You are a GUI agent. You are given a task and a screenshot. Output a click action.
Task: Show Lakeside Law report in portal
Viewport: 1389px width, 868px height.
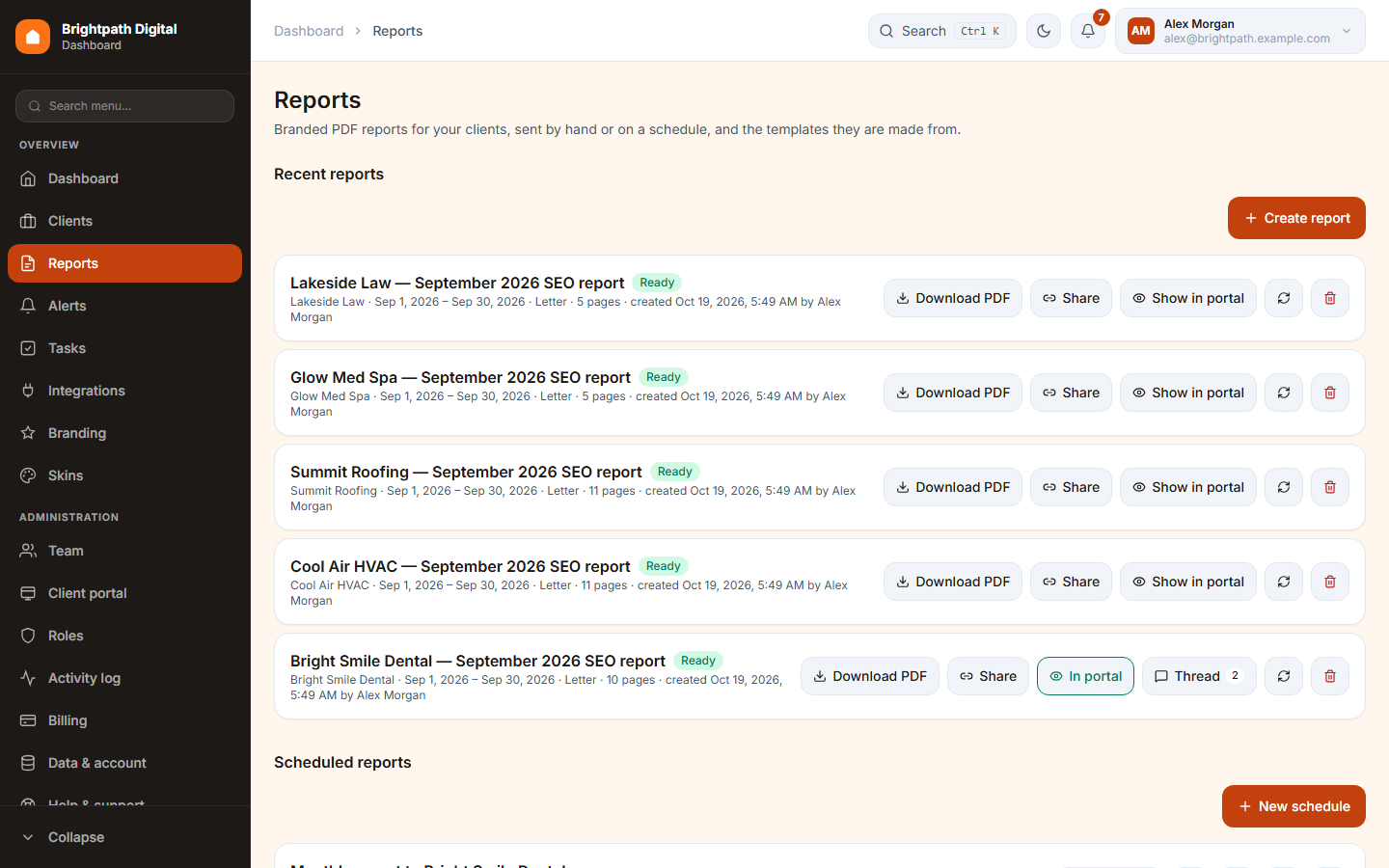pyautogui.click(x=1188, y=298)
